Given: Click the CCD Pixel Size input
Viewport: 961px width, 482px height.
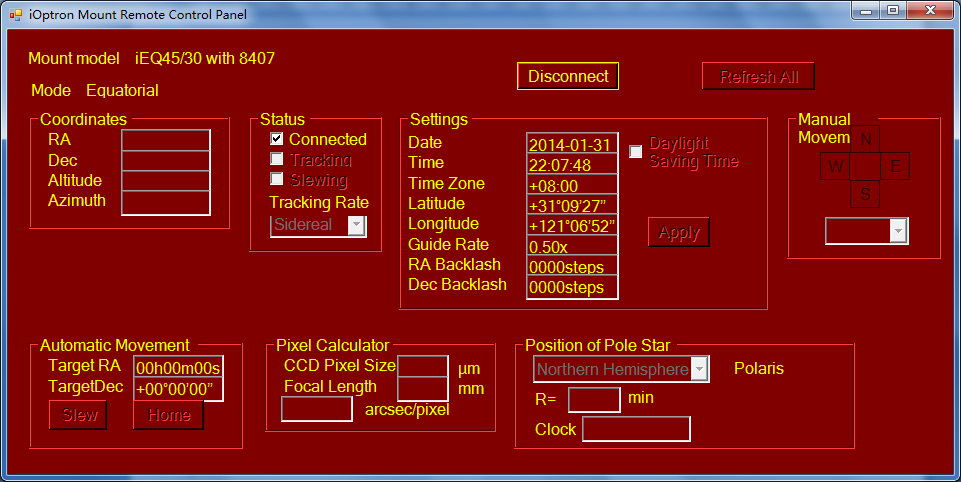Looking at the screenshot, I should pyautogui.click(x=423, y=366).
